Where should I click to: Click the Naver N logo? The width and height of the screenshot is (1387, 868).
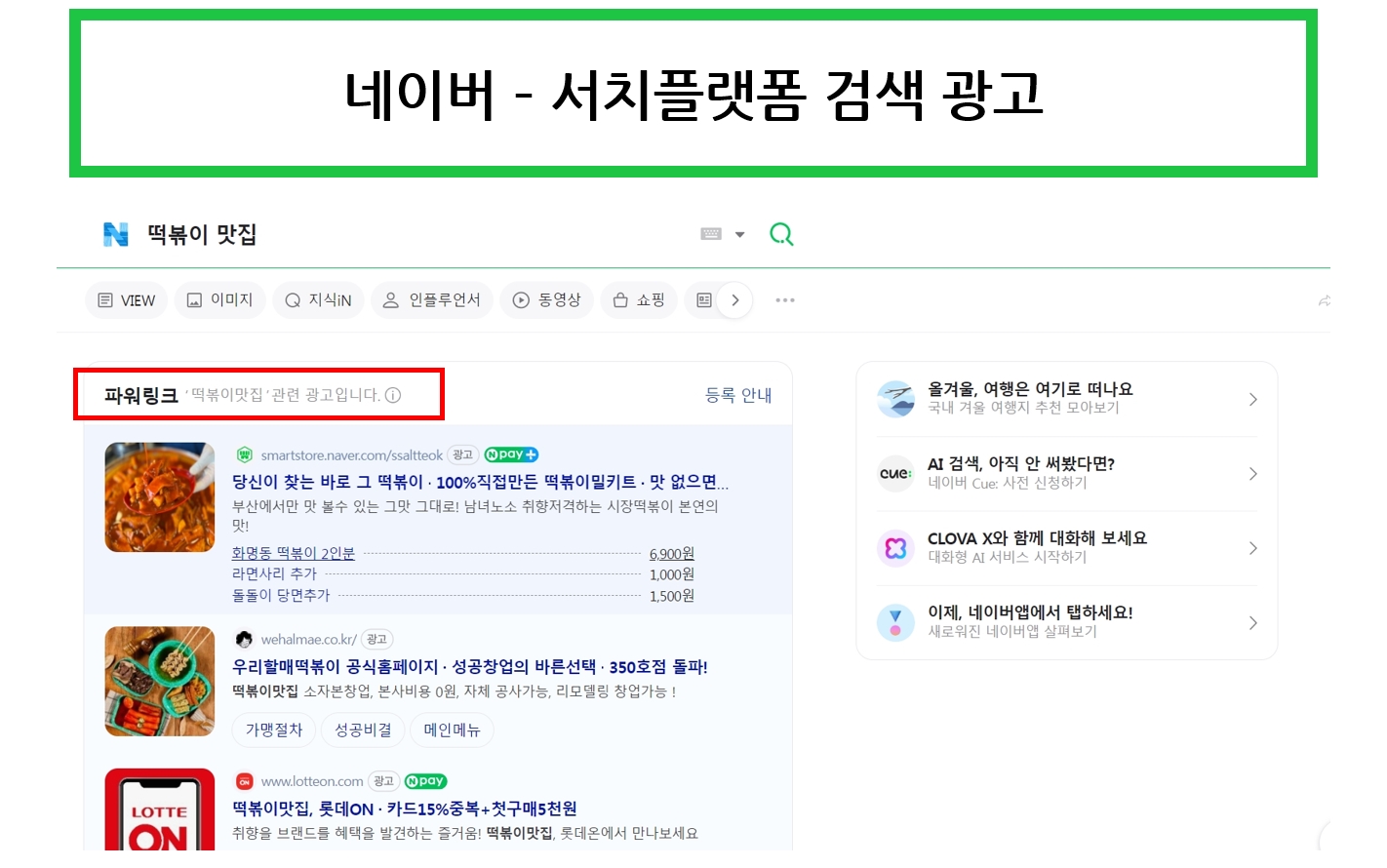pos(116,234)
